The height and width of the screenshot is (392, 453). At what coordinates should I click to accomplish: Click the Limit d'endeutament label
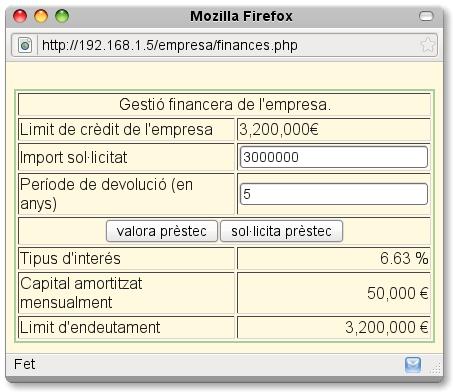click(90, 327)
